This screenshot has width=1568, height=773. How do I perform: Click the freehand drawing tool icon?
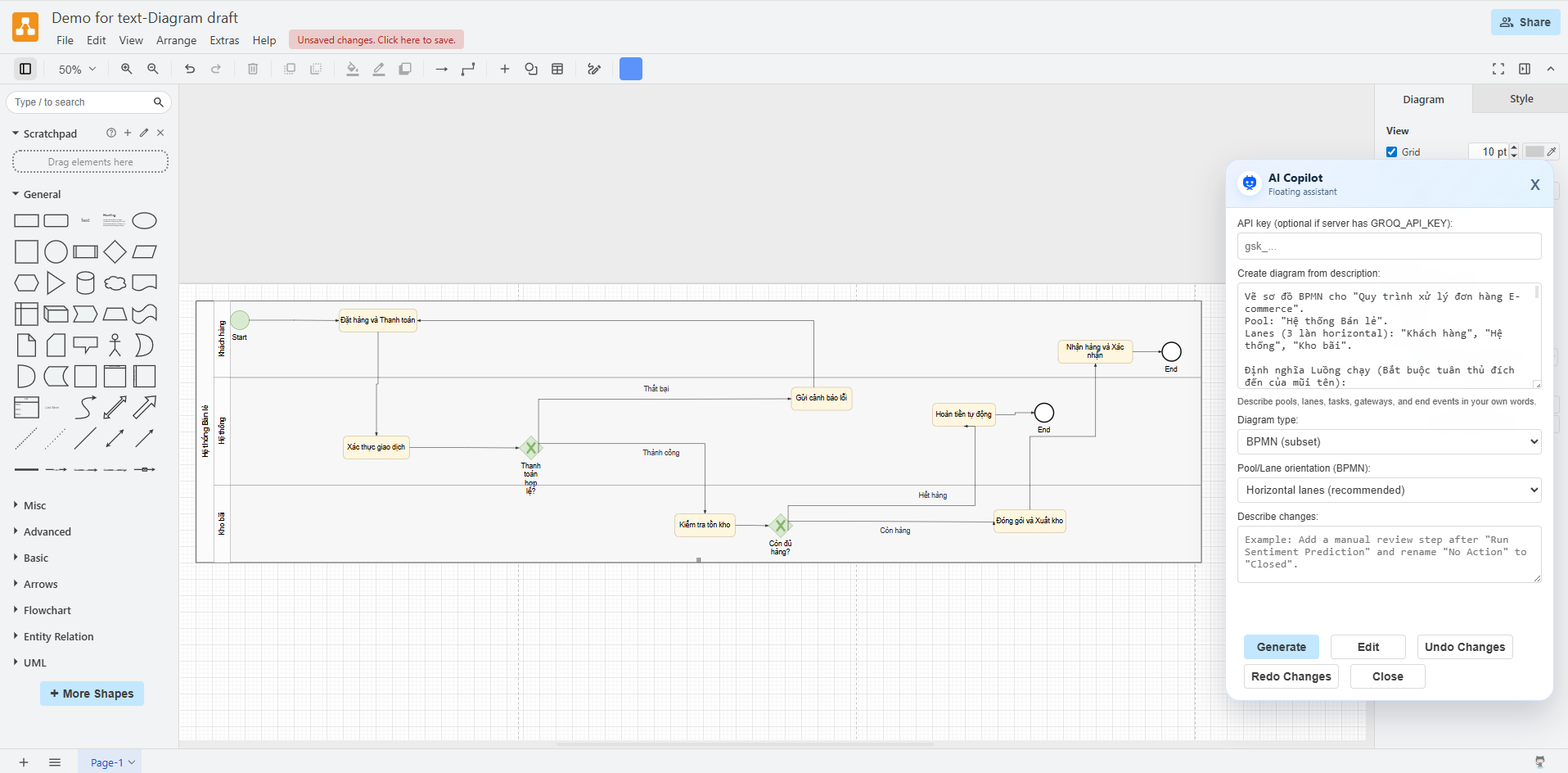click(594, 70)
